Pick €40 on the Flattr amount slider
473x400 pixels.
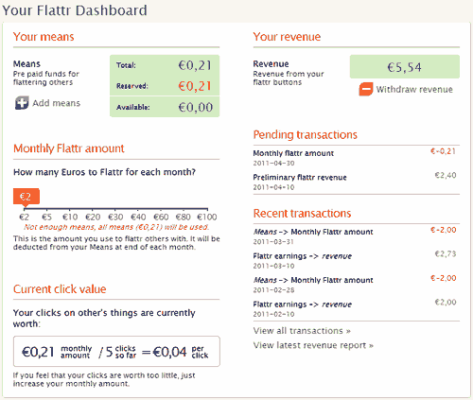click(138, 217)
